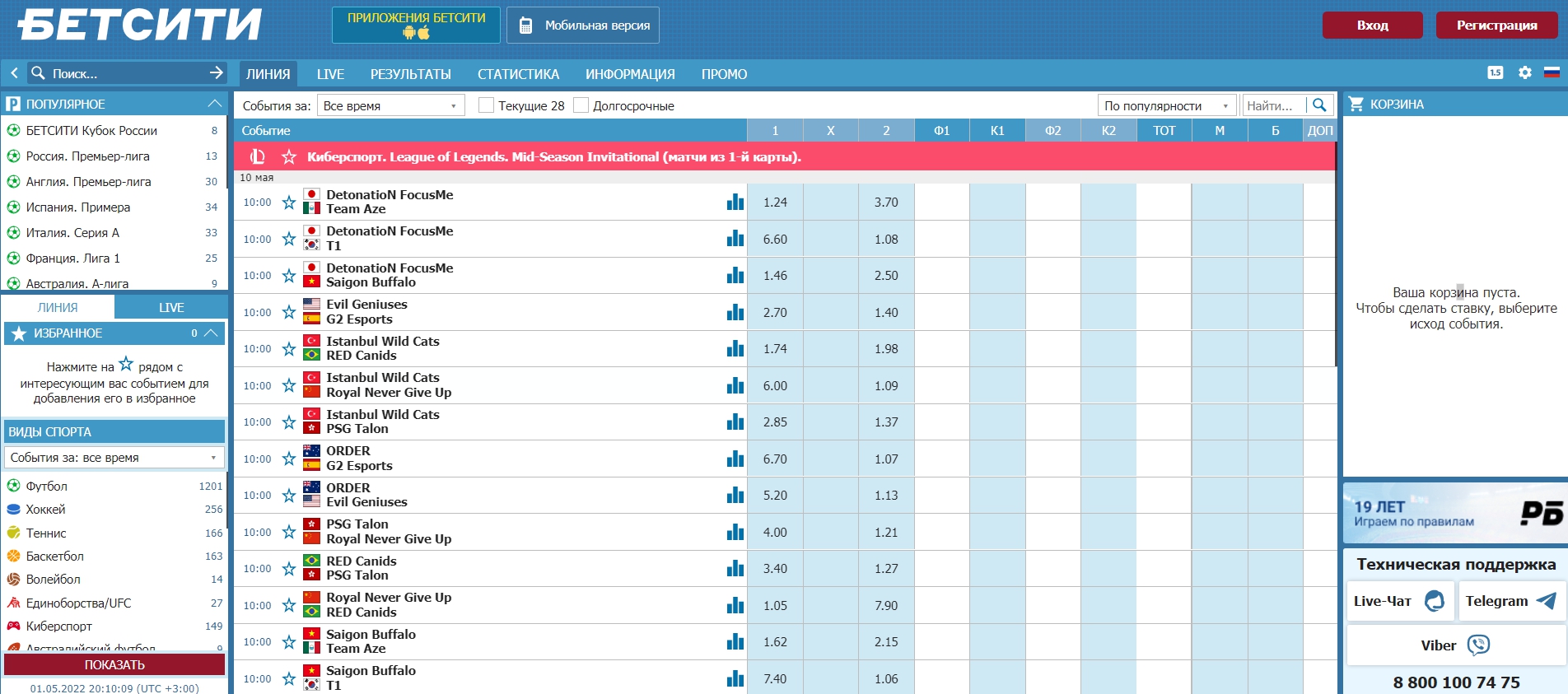The width and height of the screenshot is (1568, 694).
Task: Collapse the ПОПУЛЯРНОЕ section
Action: (x=214, y=104)
